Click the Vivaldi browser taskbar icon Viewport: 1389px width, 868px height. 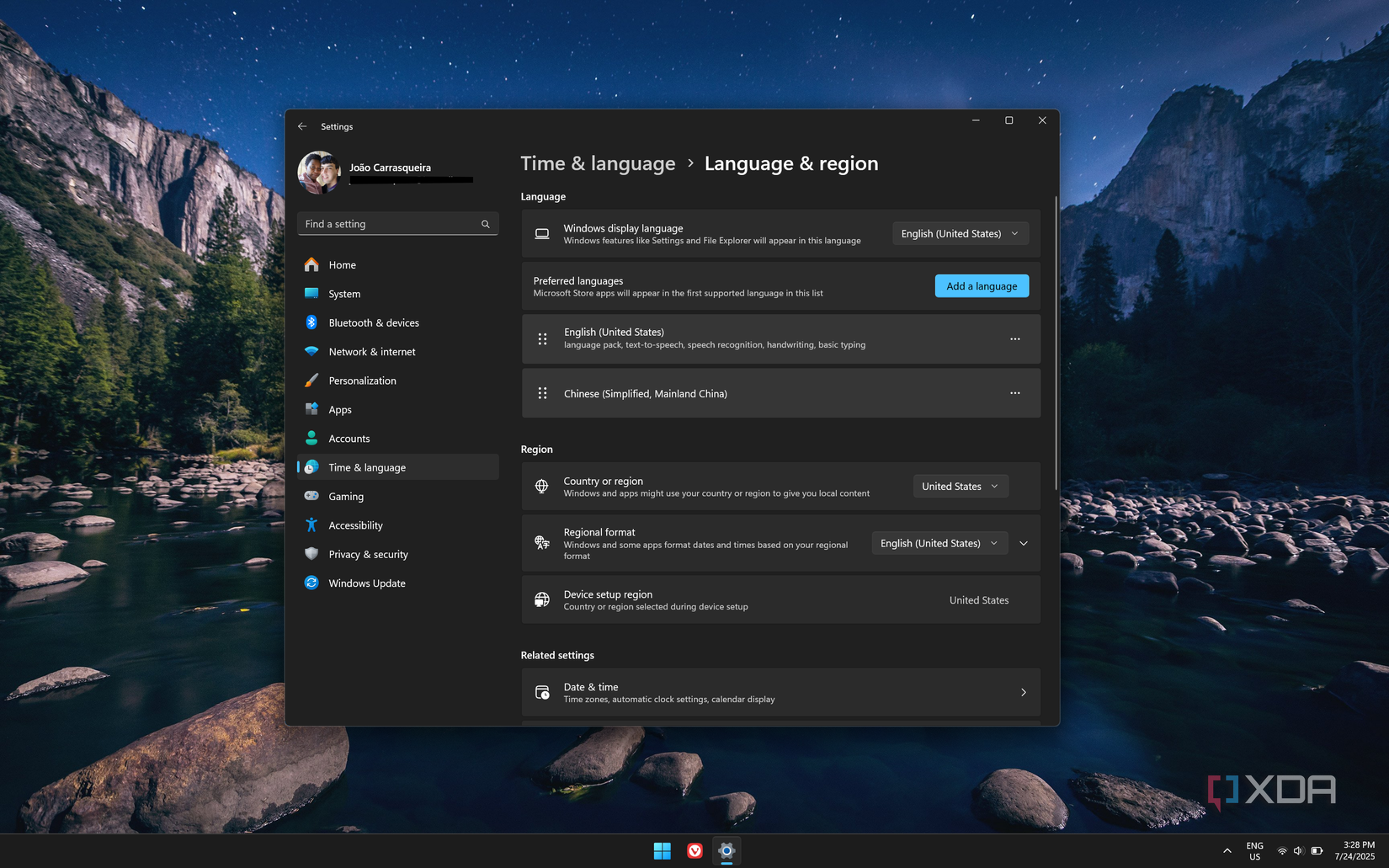point(694,850)
